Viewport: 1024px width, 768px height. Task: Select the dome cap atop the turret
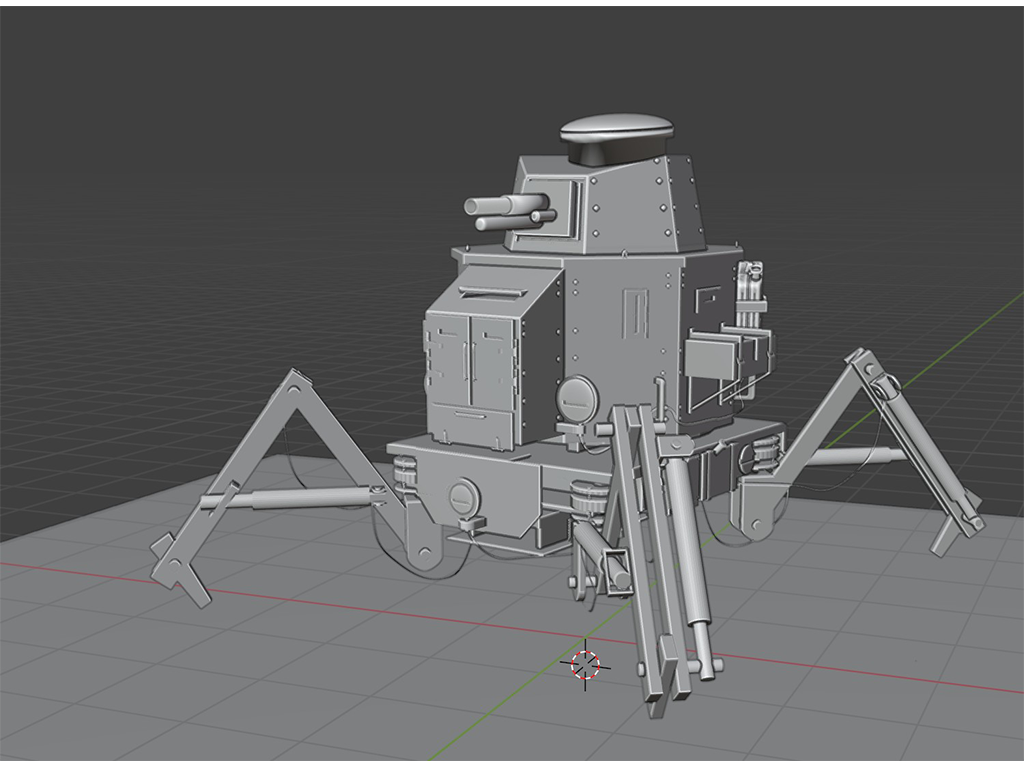[616, 137]
